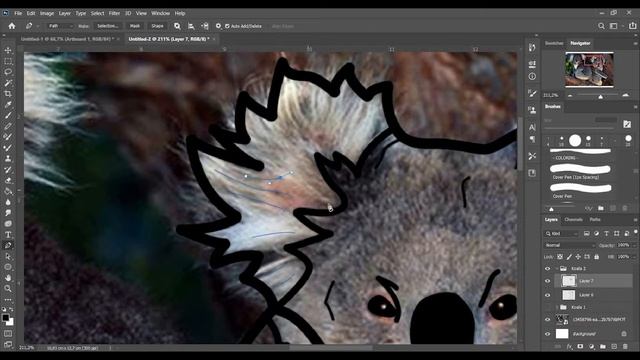Open blend mode Normal dropdown

tap(570, 245)
